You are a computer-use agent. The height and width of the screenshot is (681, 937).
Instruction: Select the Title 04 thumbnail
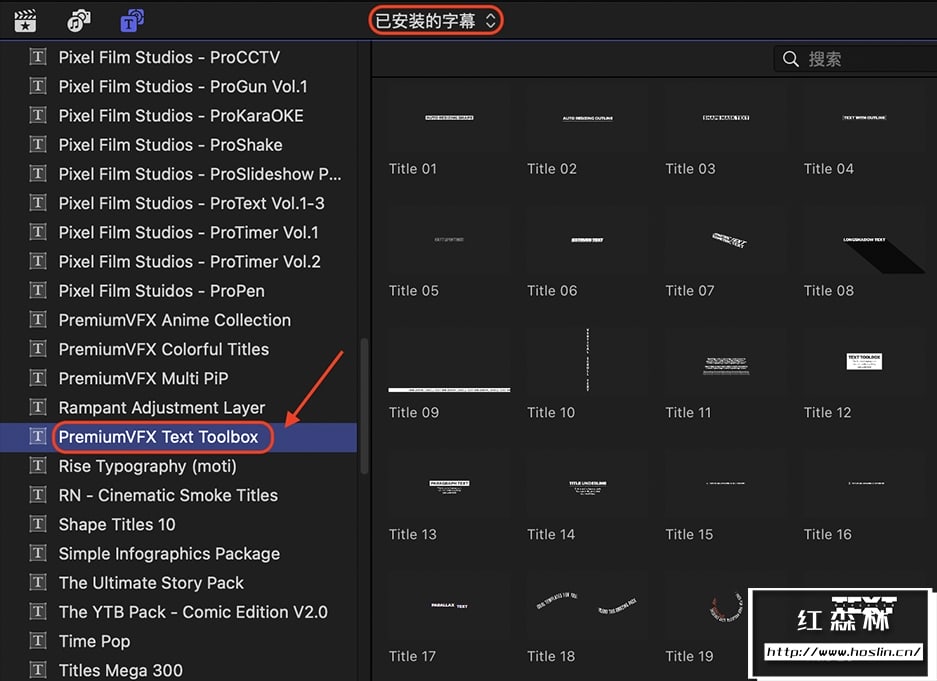click(x=864, y=118)
